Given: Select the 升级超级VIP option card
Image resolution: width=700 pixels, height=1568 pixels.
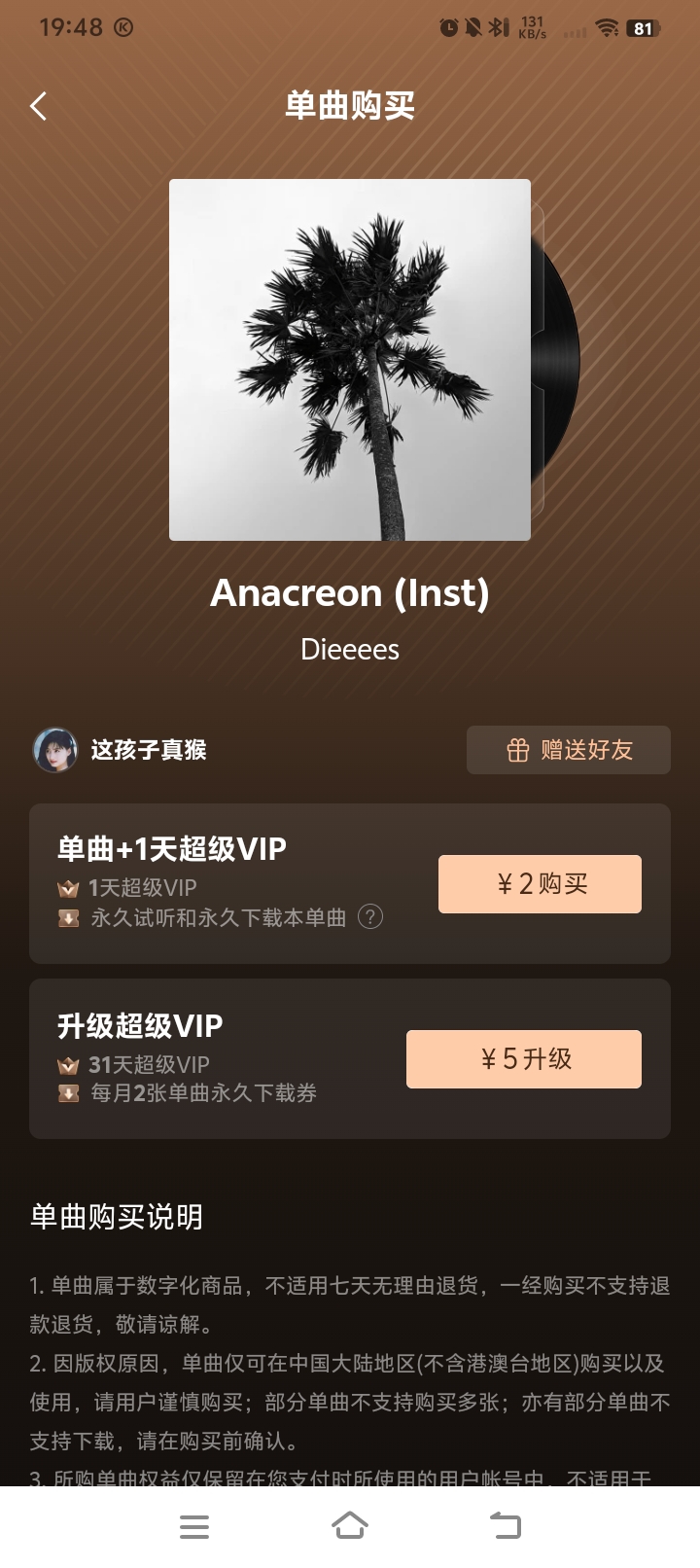Looking at the screenshot, I should click(350, 1058).
